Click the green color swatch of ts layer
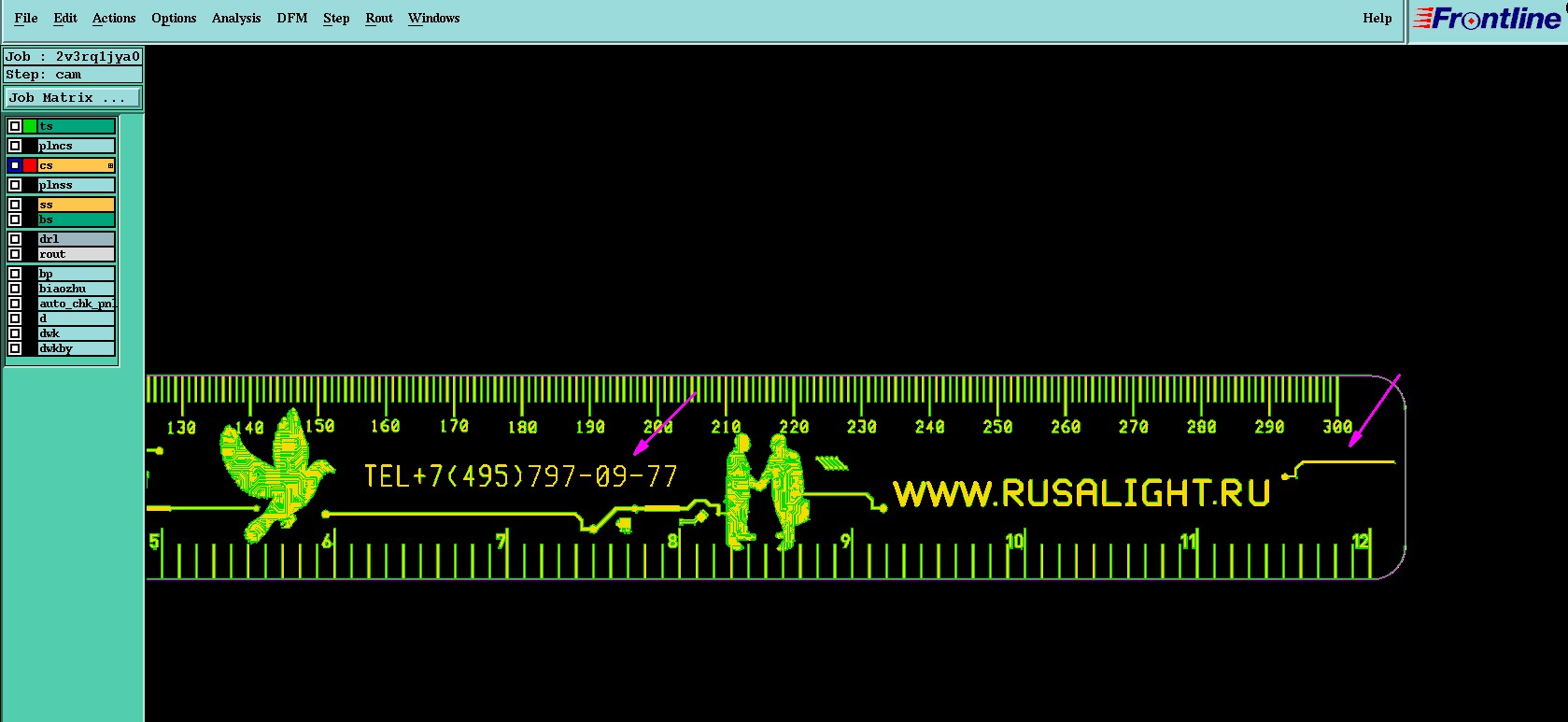Screen dimensions: 1568x722 (x=30, y=126)
